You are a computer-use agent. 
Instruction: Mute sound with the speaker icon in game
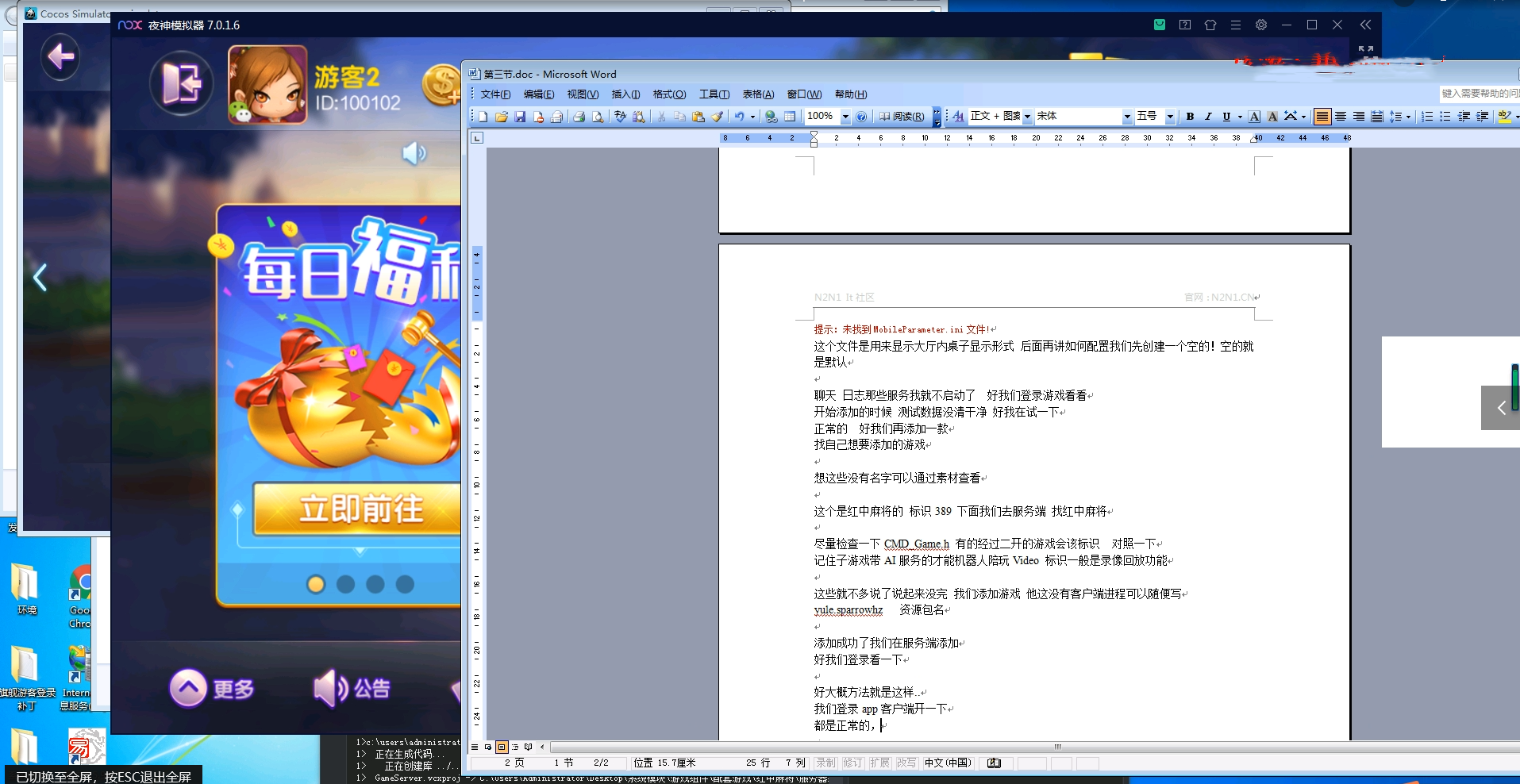click(414, 153)
